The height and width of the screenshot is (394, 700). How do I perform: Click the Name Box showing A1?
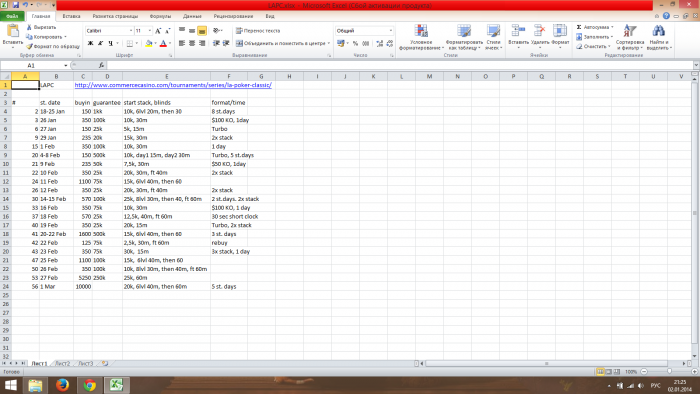tap(31, 65)
